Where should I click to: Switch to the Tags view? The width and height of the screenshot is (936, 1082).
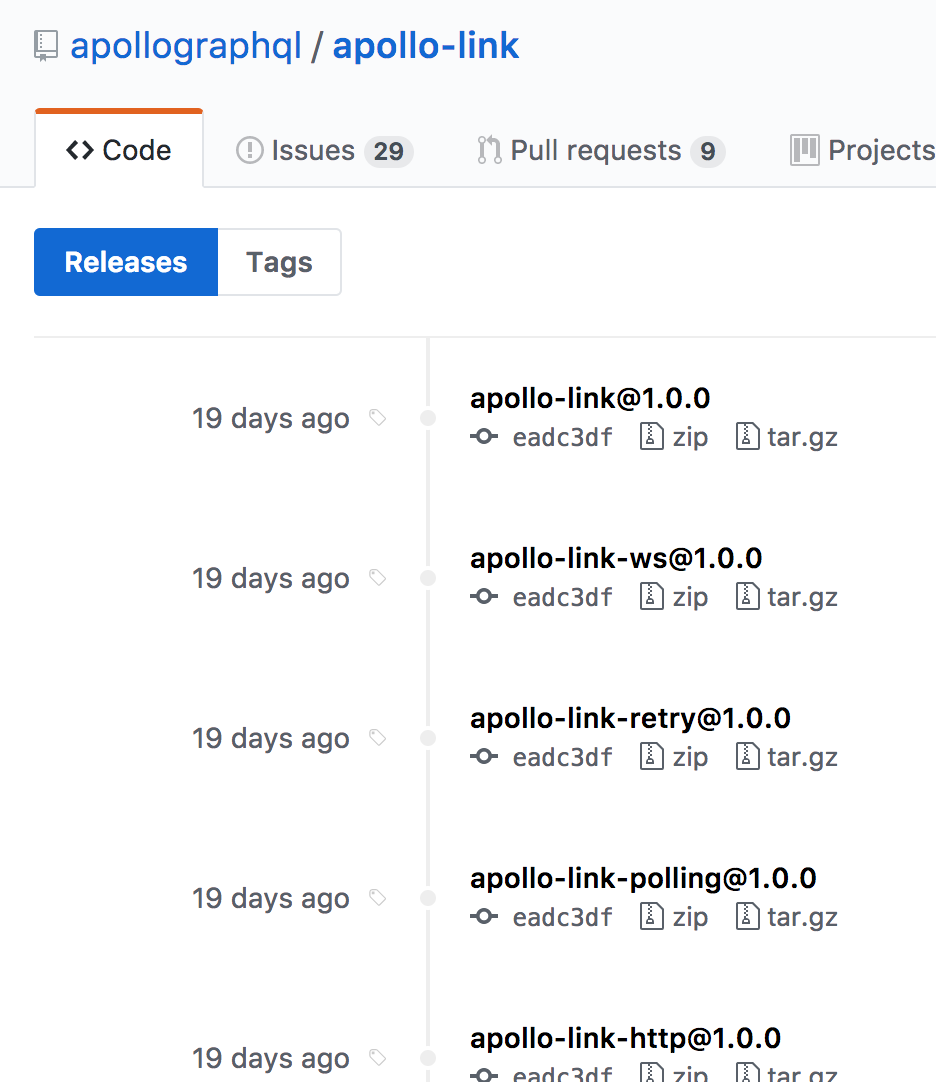279,262
